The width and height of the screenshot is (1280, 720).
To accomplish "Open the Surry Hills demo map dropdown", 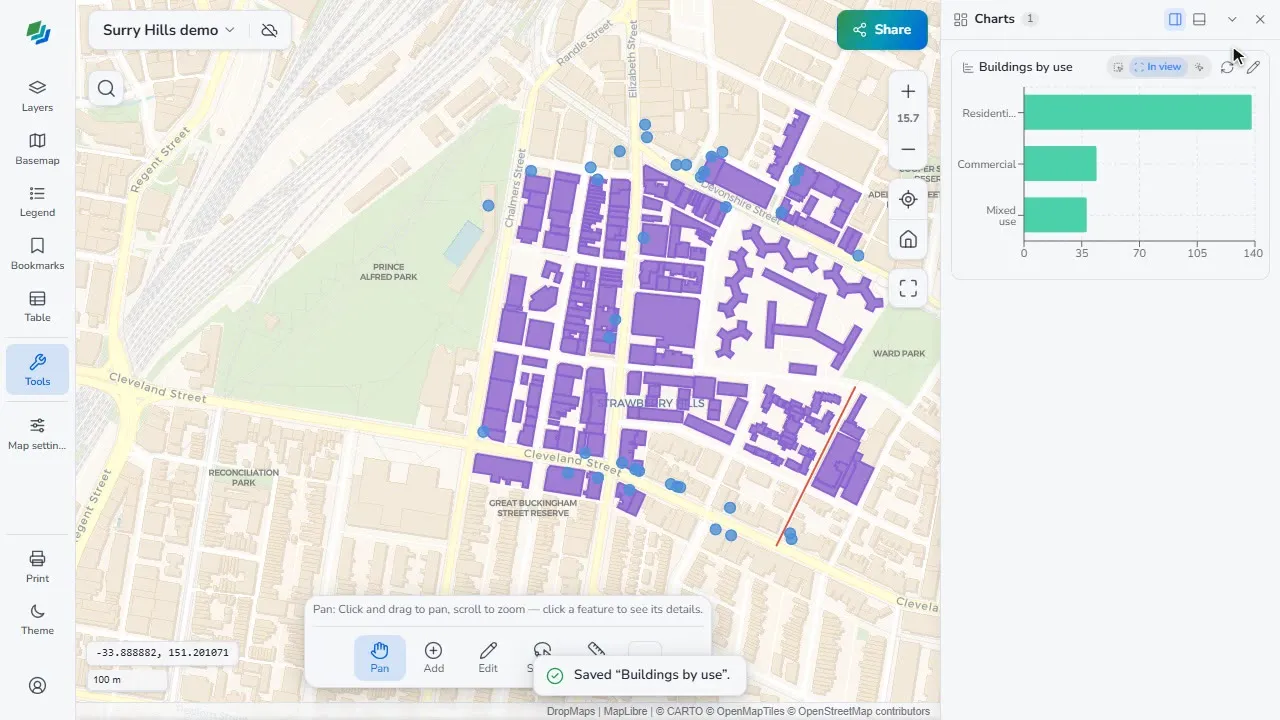I will coord(169,30).
